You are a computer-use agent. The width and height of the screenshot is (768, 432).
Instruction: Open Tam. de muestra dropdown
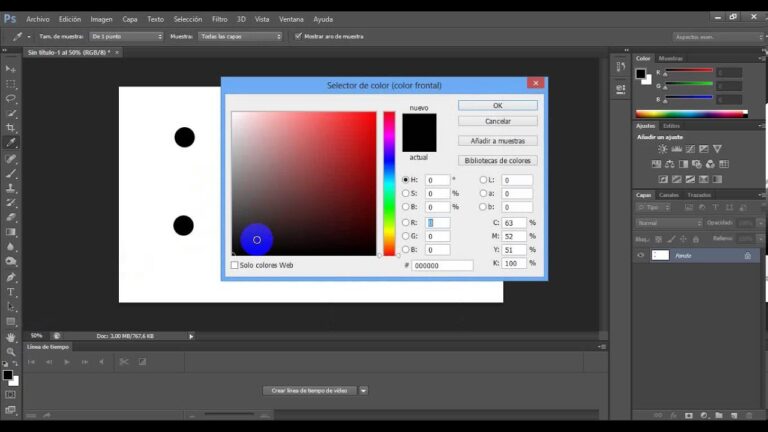point(126,36)
